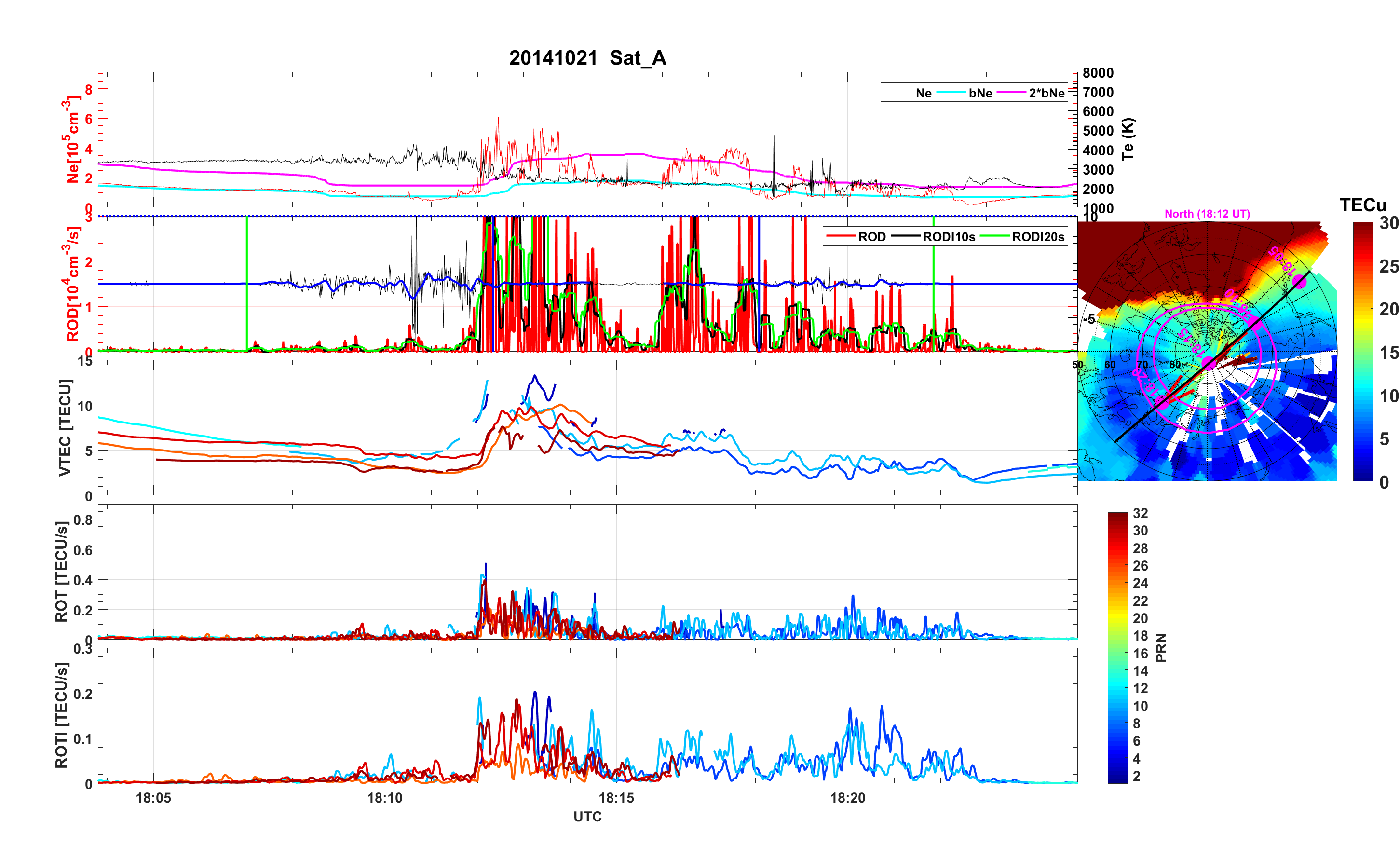Click the 18:15 UTC tick label
Screen dimensions: 1400x847
point(616,797)
